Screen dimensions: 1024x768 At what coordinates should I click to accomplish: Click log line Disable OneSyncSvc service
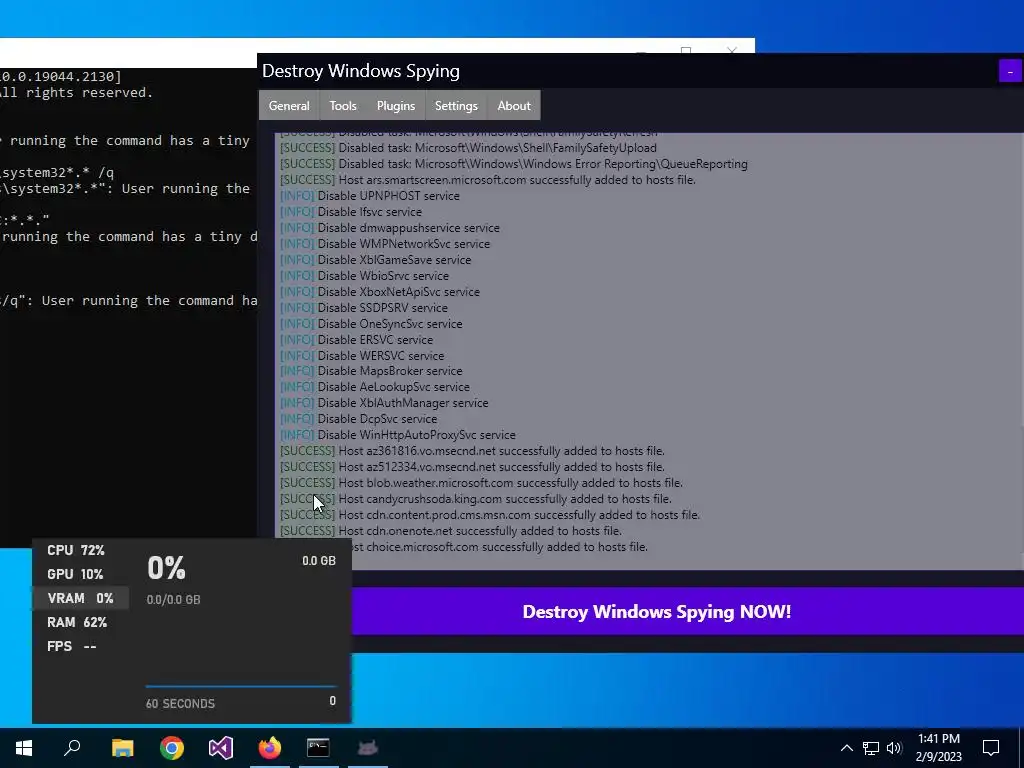point(371,324)
